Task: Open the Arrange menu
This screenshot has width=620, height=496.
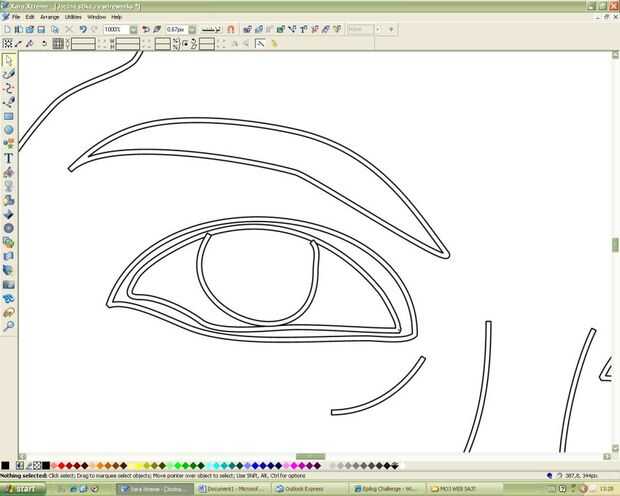Action: 49,17
